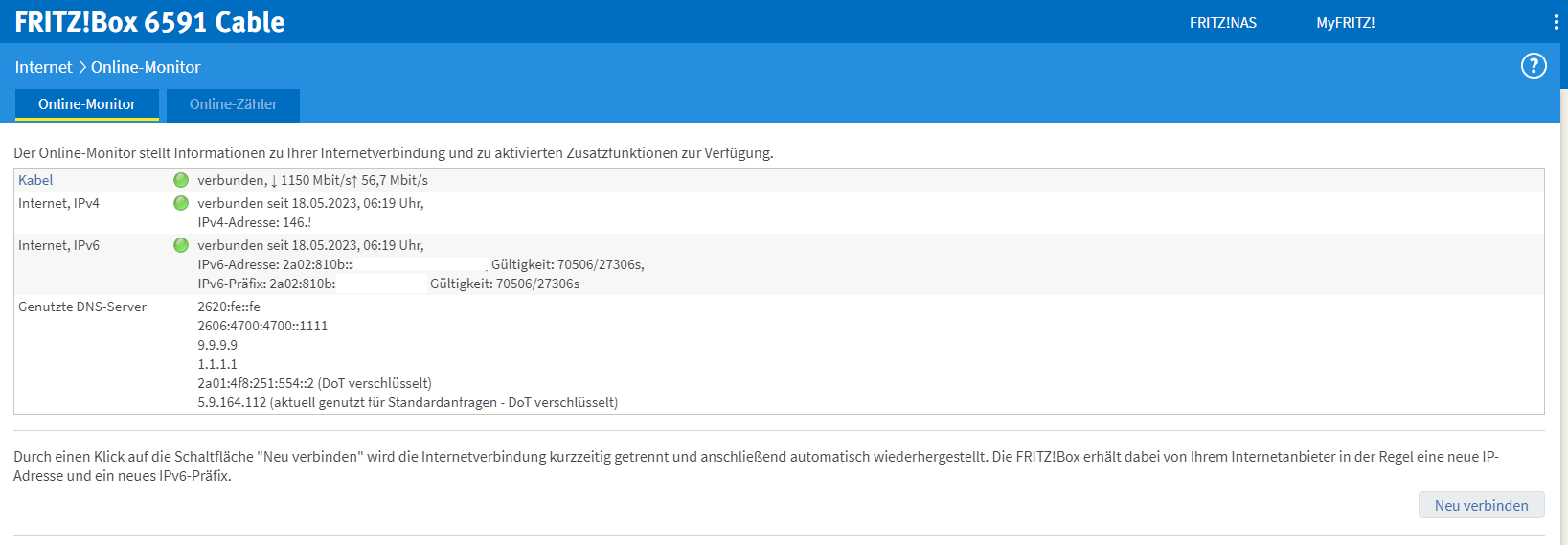Click the page's vertical scrollbar

(1563, 316)
